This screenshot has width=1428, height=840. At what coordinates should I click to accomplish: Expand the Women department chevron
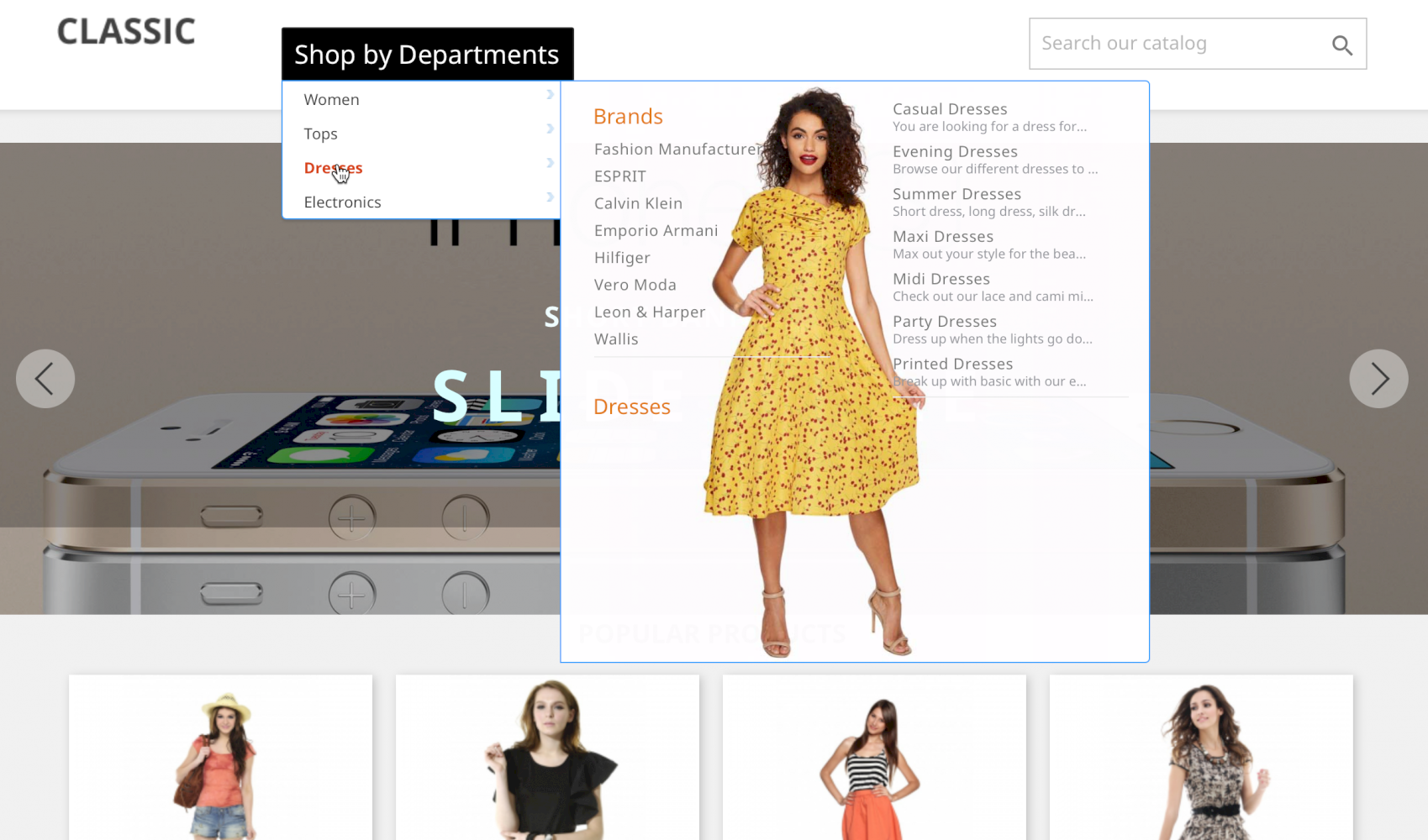coord(551,94)
